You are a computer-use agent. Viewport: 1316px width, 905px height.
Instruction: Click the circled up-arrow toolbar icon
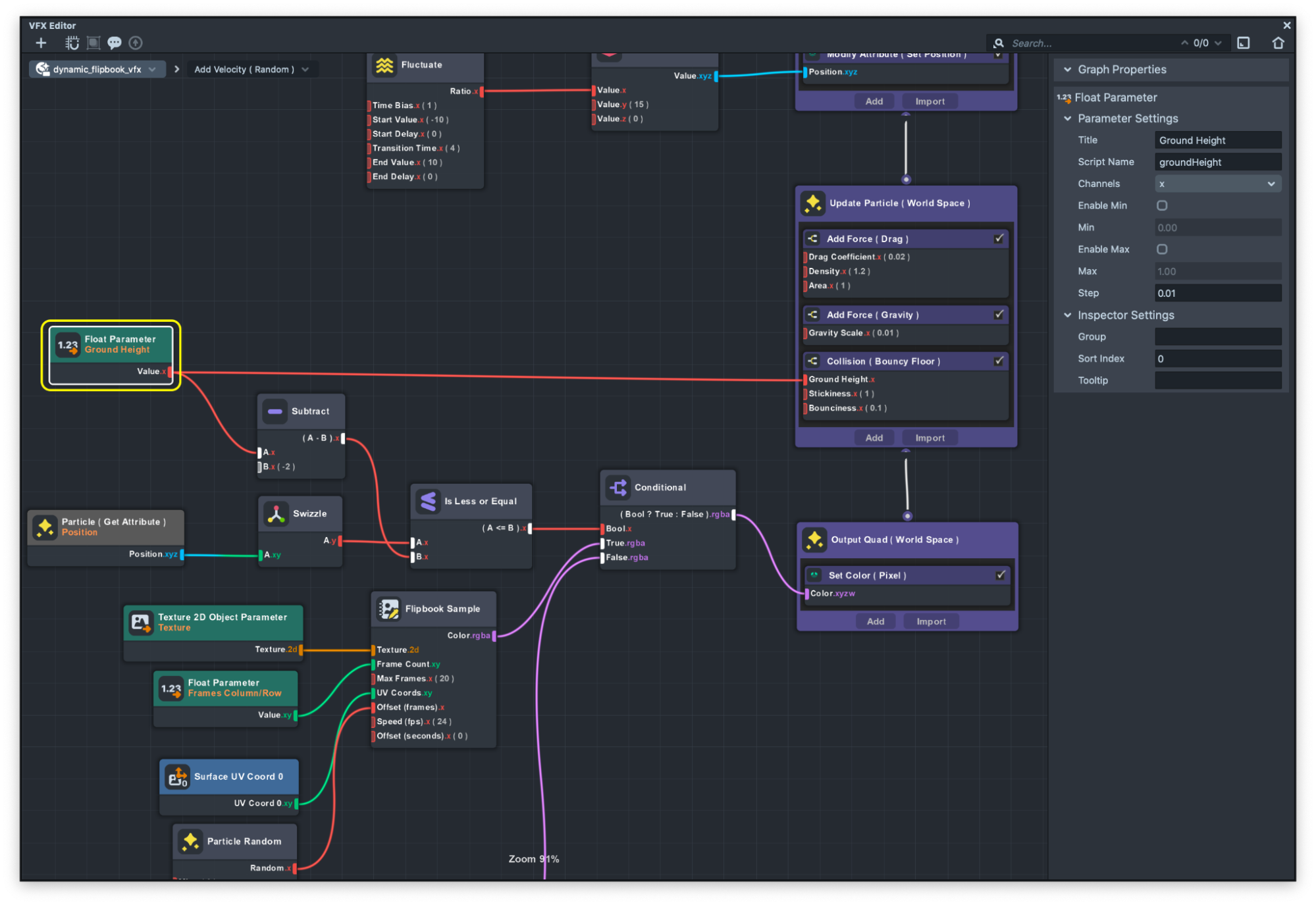click(x=136, y=43)
